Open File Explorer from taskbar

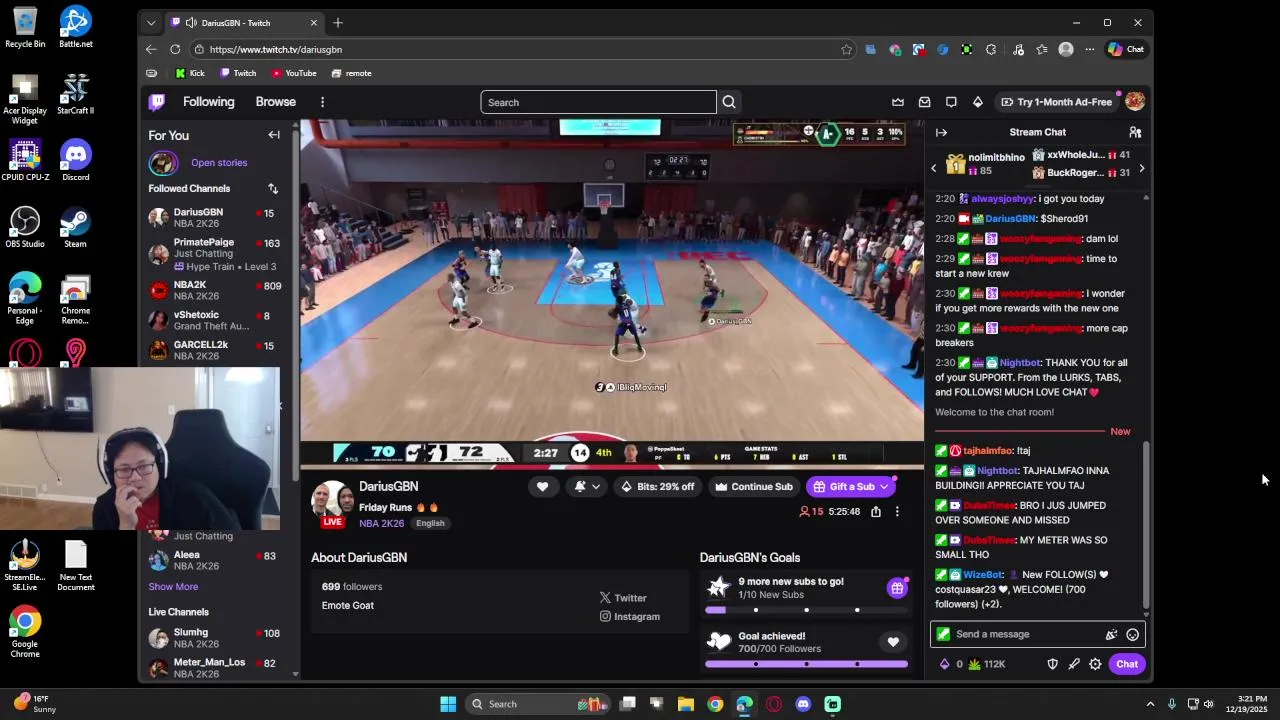coord(685,704)
